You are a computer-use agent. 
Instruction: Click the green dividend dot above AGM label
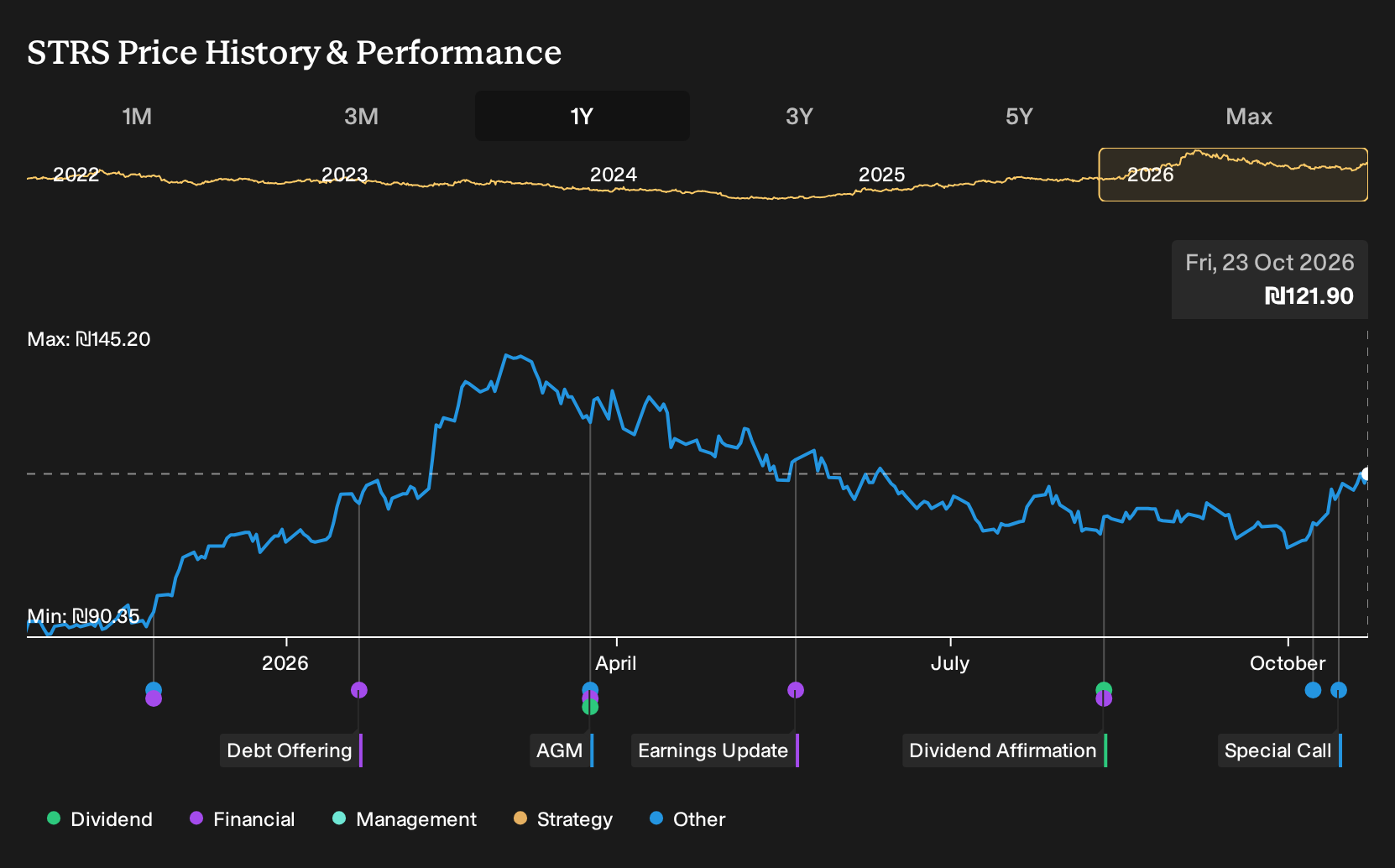[x=590, y=708]
